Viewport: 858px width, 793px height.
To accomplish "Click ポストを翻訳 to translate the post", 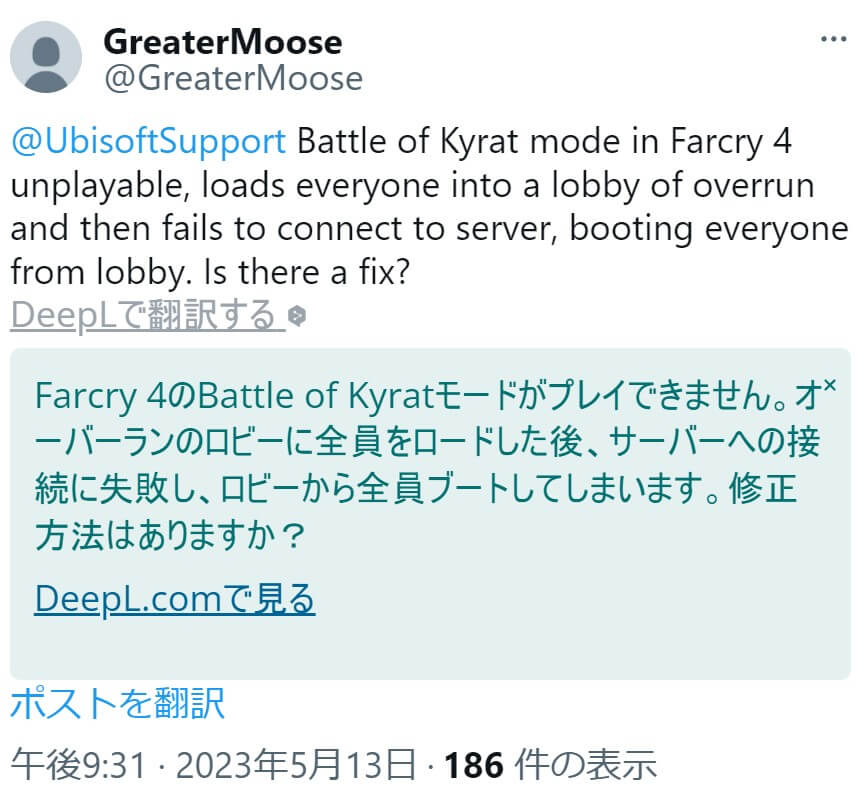I will click(117, 702).
